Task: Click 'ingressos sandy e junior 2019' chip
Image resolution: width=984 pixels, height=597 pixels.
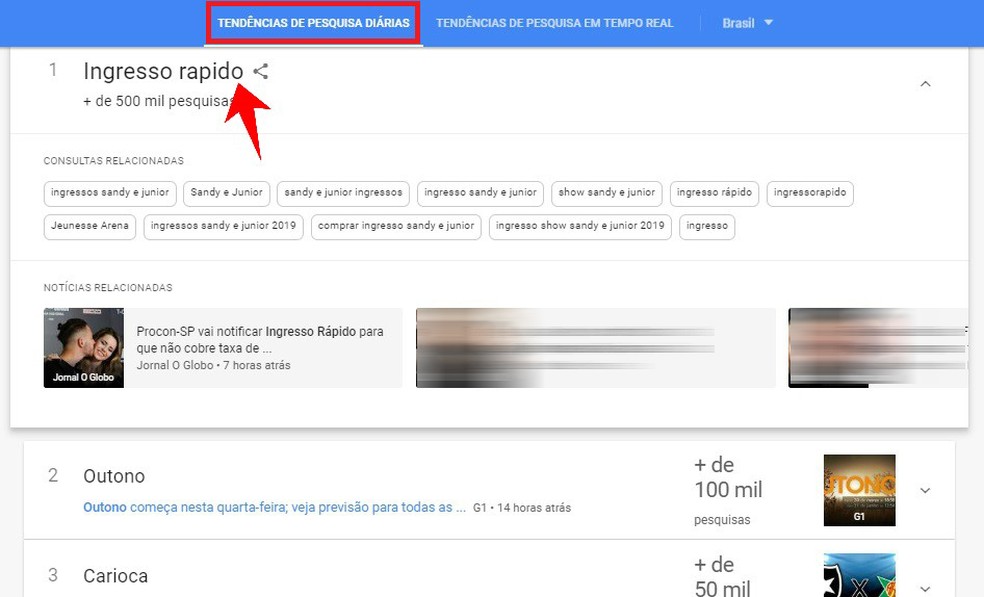Action: [x=223, y=227]
